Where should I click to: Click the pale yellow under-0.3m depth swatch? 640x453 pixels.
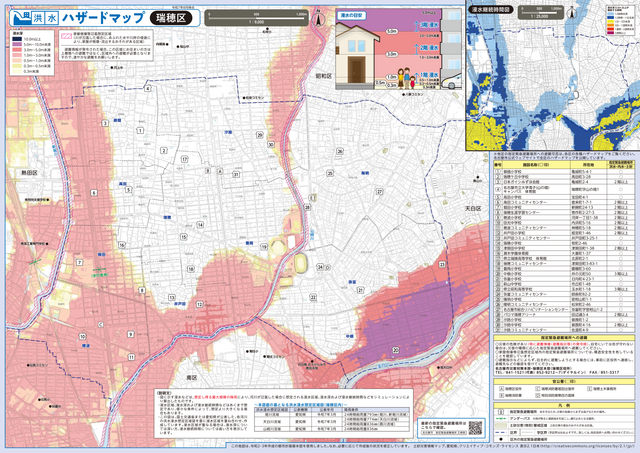[x=17, y=71]
